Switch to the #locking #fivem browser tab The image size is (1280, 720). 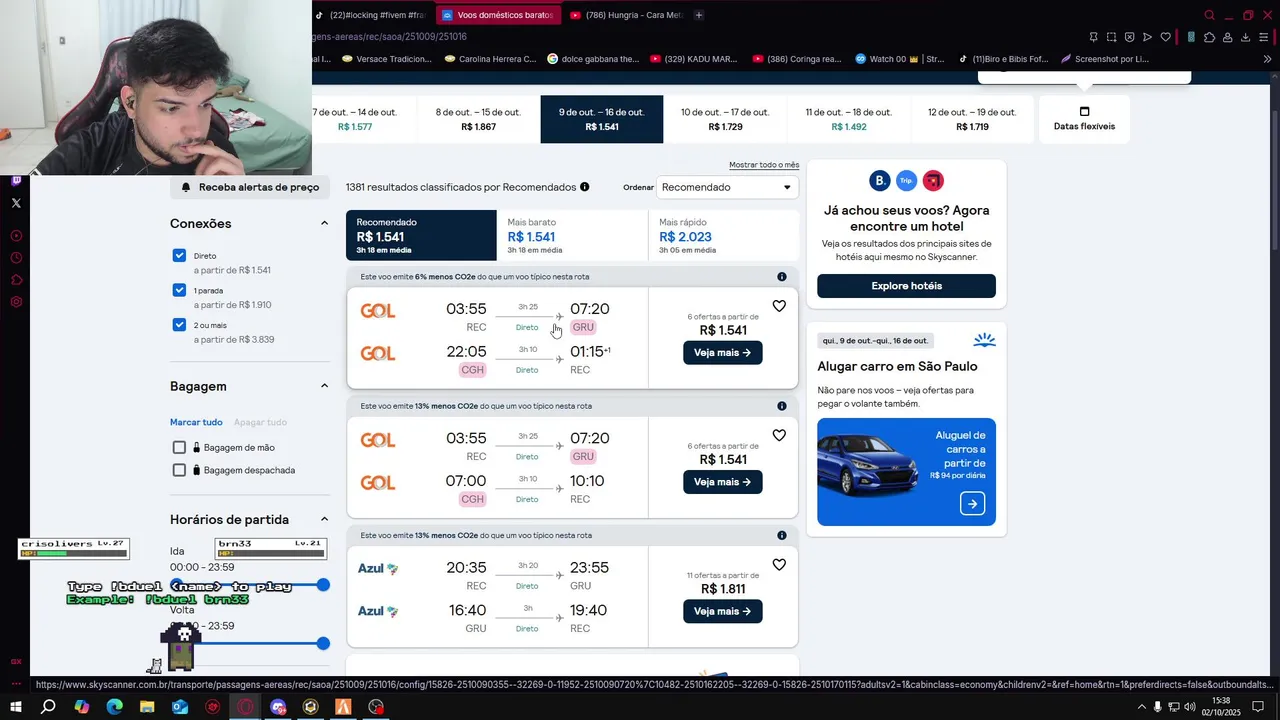370,15
